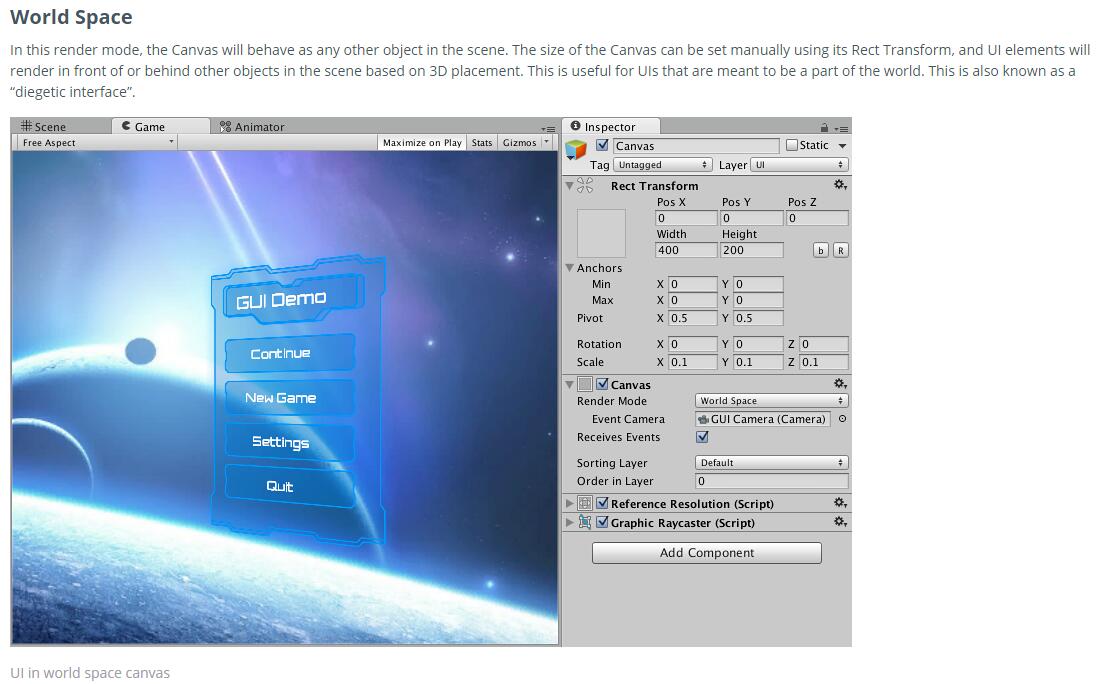Click the Inspector lock icon
Image resolution: width=1111 pixels, height=684 pixels.
[x=824, y=128]
